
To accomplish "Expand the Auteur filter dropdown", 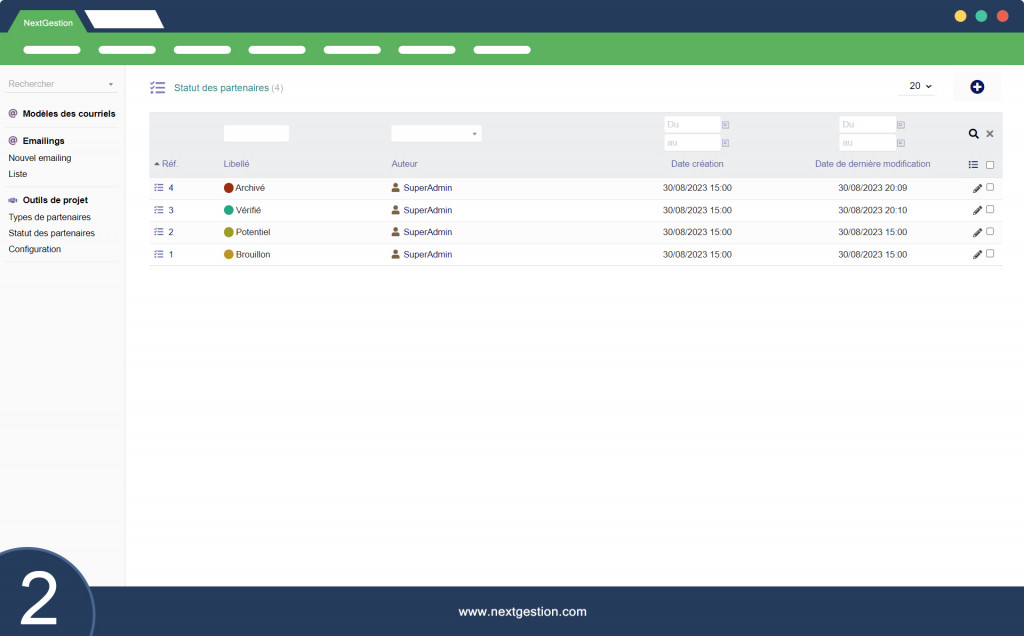I will pos(436,133).
